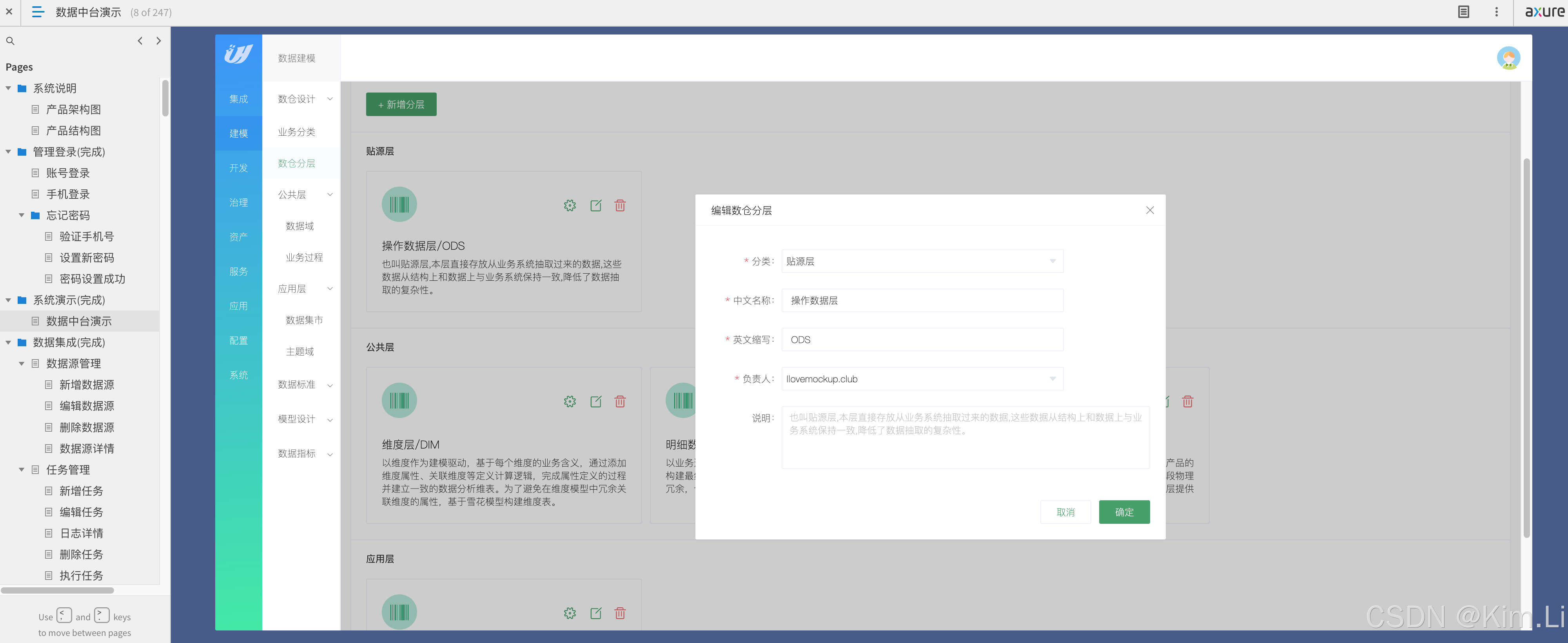The width and height of the screenshot is (1568, 643).
Task: Switch to 资产 in blue sidebar
Action: point(239,237)
